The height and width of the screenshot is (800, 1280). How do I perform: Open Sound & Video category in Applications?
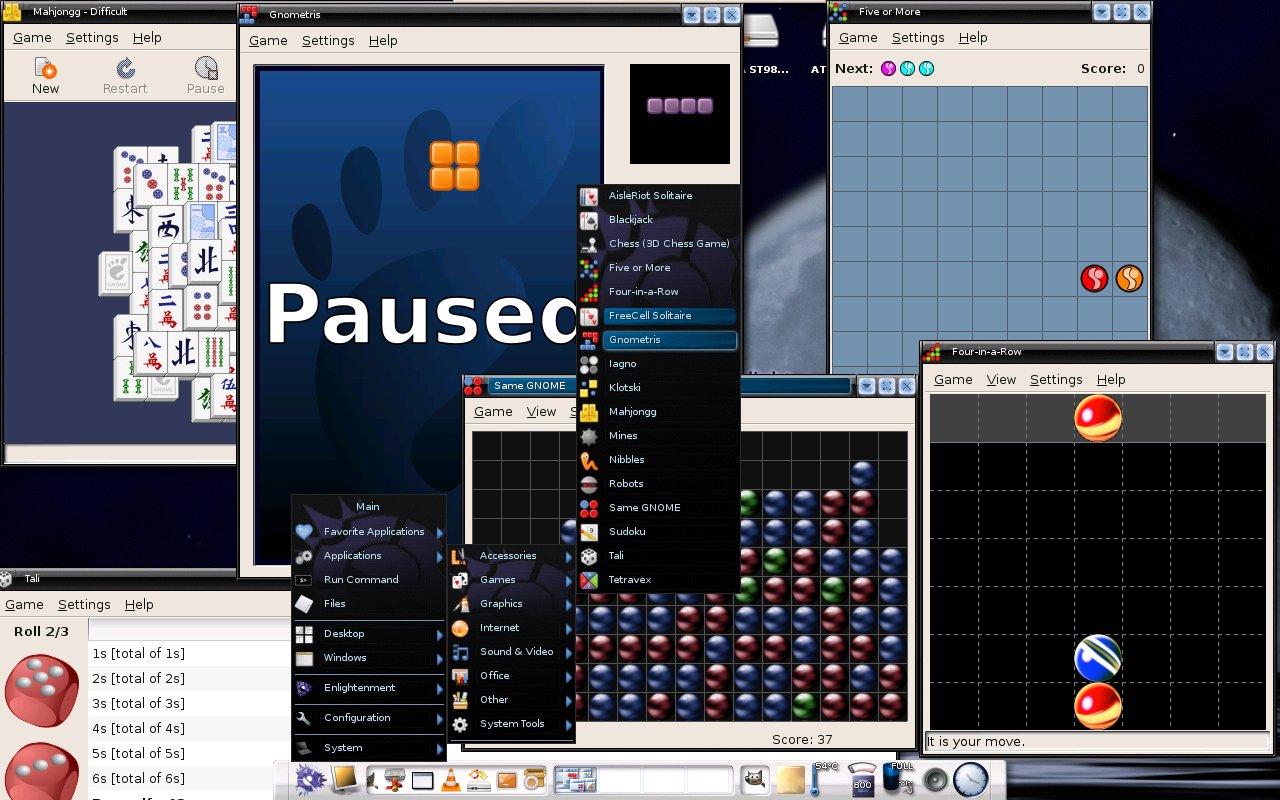[x=511, y=651]
